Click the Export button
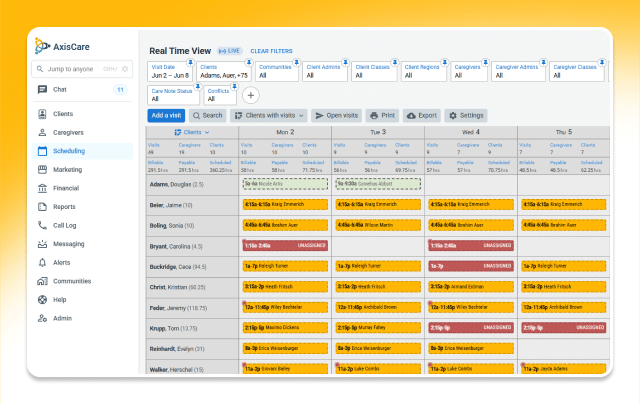Image resolution: width=640 pixels, height=404 pixels. tap(422, 115)
